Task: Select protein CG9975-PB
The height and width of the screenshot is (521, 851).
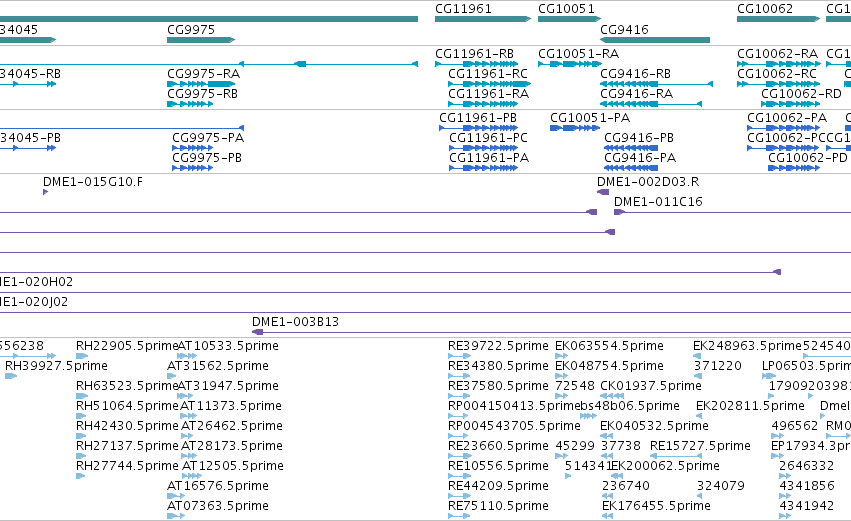Action: click(192, 168)
